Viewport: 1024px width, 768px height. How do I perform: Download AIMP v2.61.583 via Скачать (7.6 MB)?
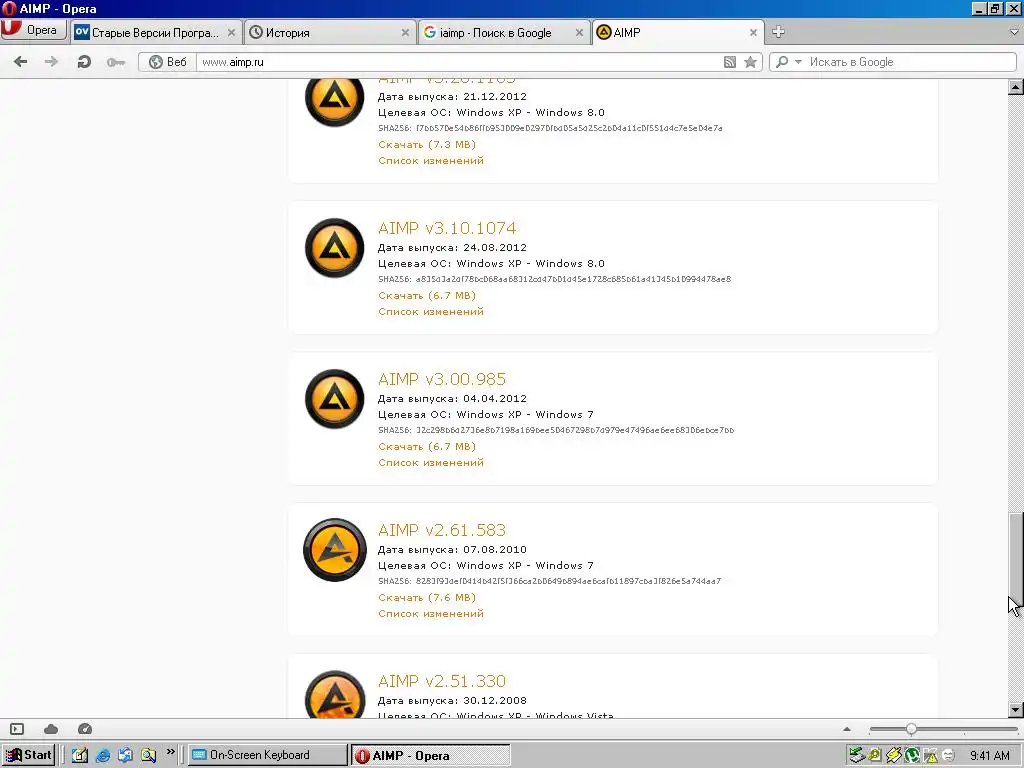point(427,598)
